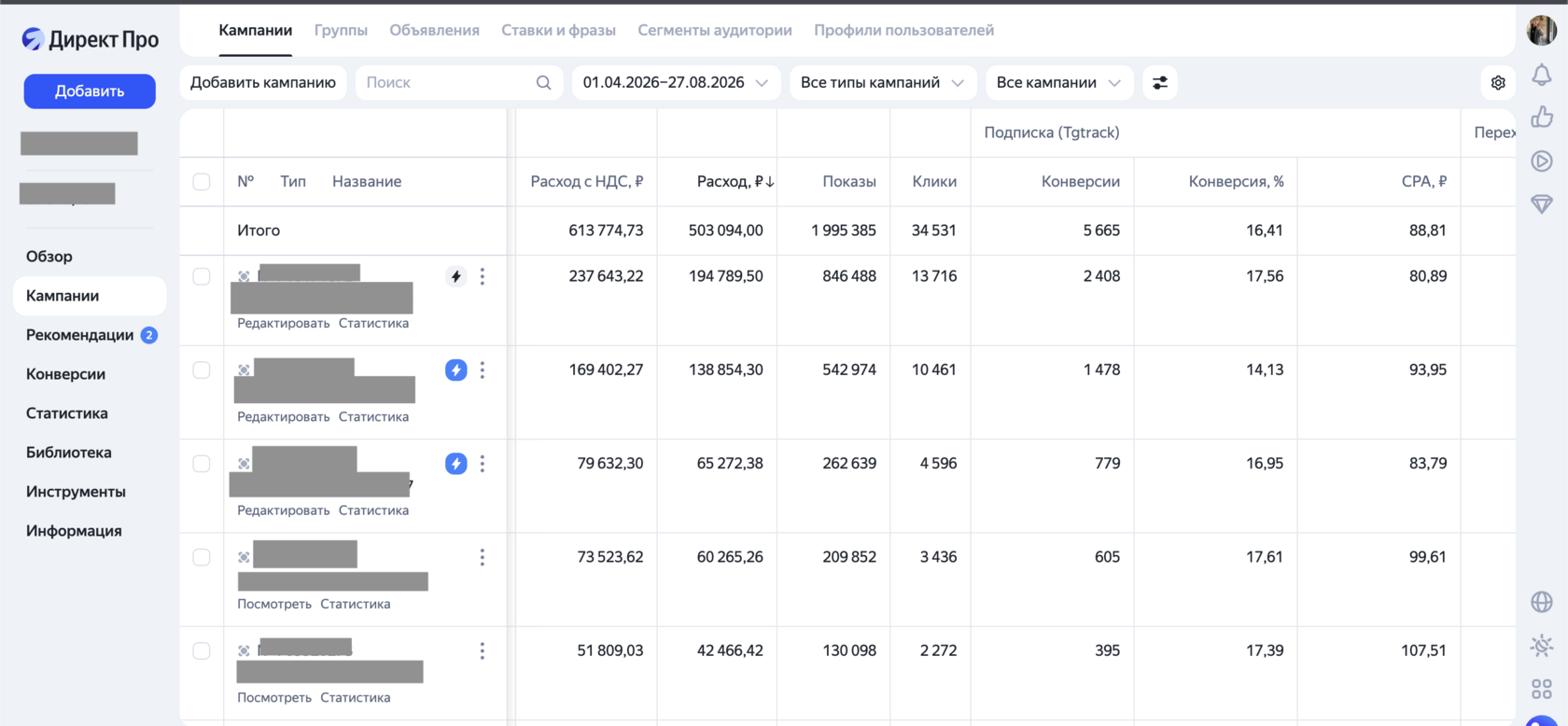1568x726 pixels.
Task: Click the Расход с НДС, ₽ column header
Action: (587, 181)
